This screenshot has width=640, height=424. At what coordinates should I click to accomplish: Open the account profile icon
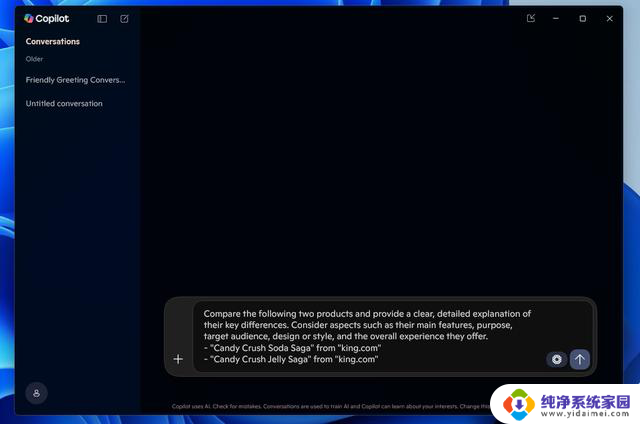tap(36, 393)
